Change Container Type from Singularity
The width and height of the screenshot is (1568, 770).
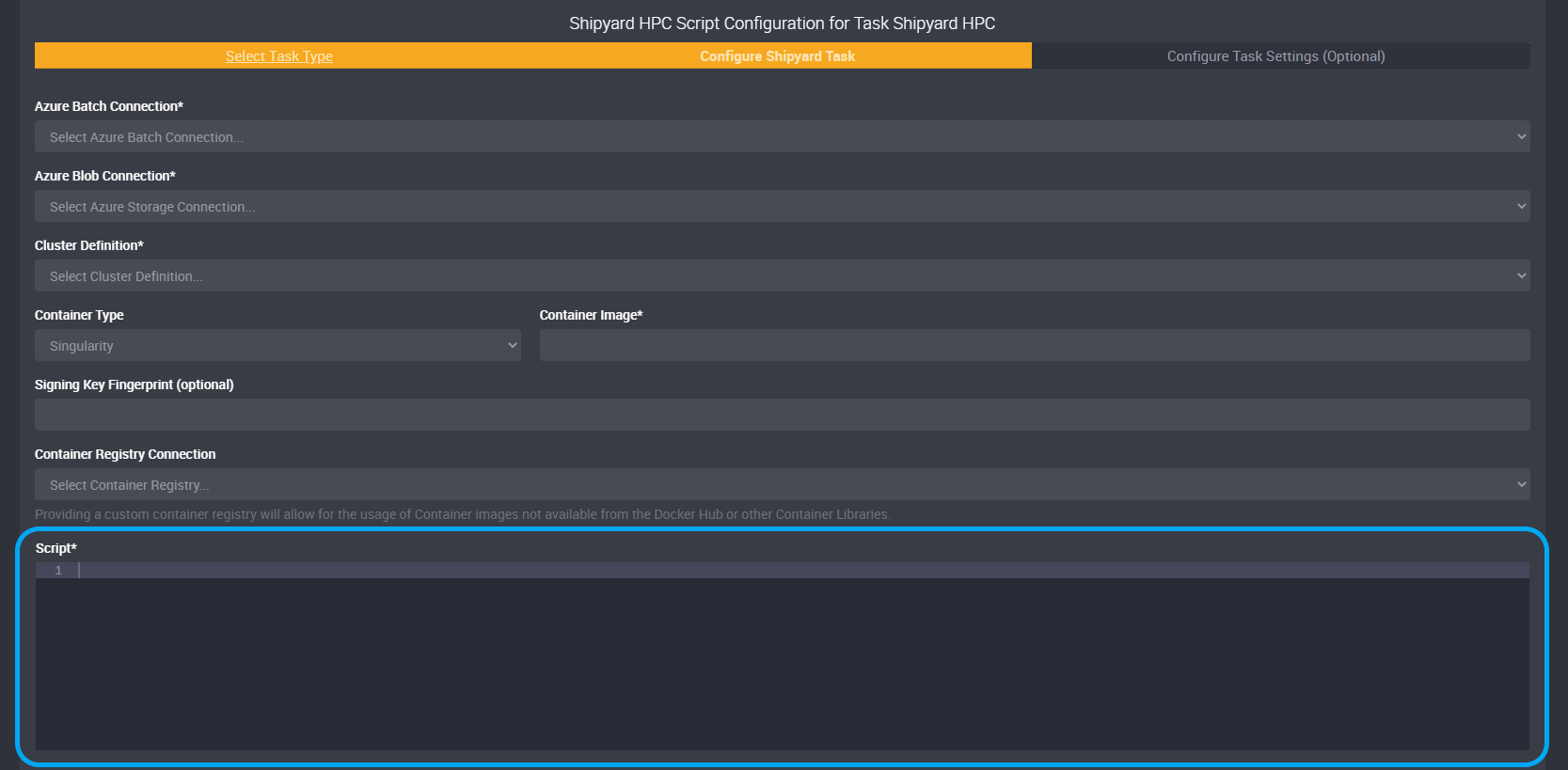coord(277,345)
